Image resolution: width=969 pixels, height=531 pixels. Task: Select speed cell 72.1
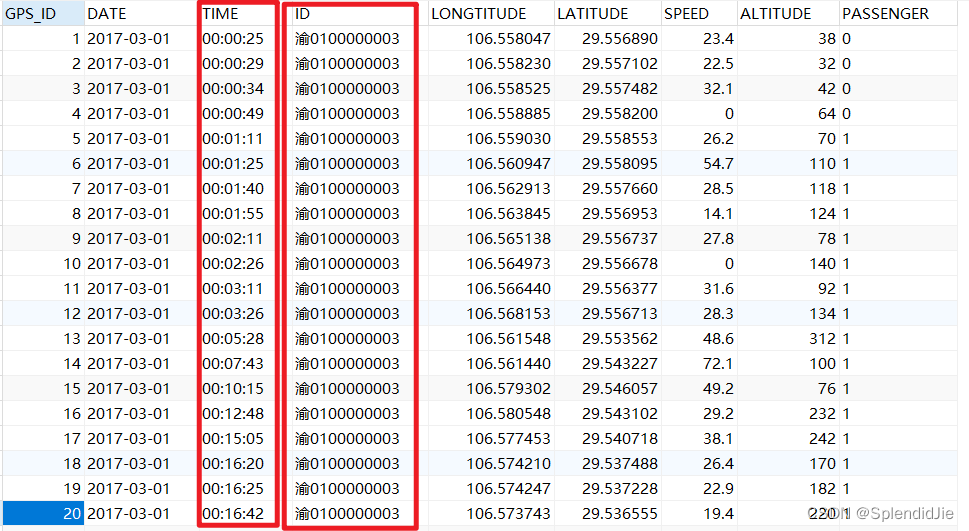point(718,364)
